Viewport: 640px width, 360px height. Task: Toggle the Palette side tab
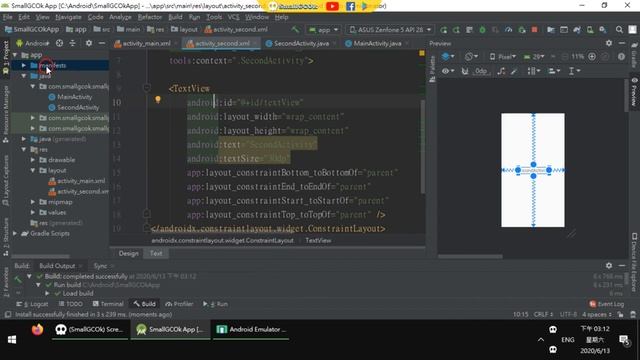tap(432, 69)
